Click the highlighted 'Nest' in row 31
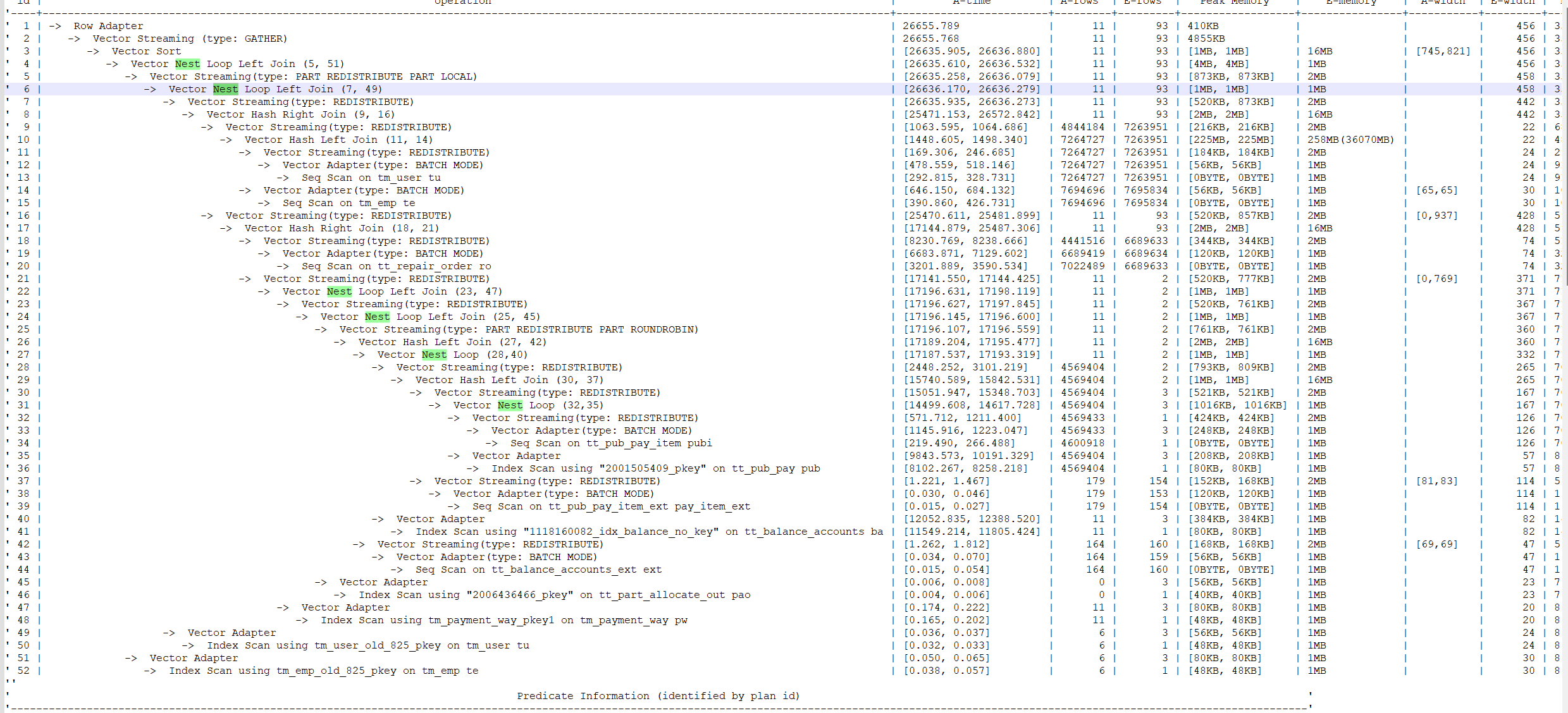Viewport: 1568px width, 713px height. click(510, 405)
